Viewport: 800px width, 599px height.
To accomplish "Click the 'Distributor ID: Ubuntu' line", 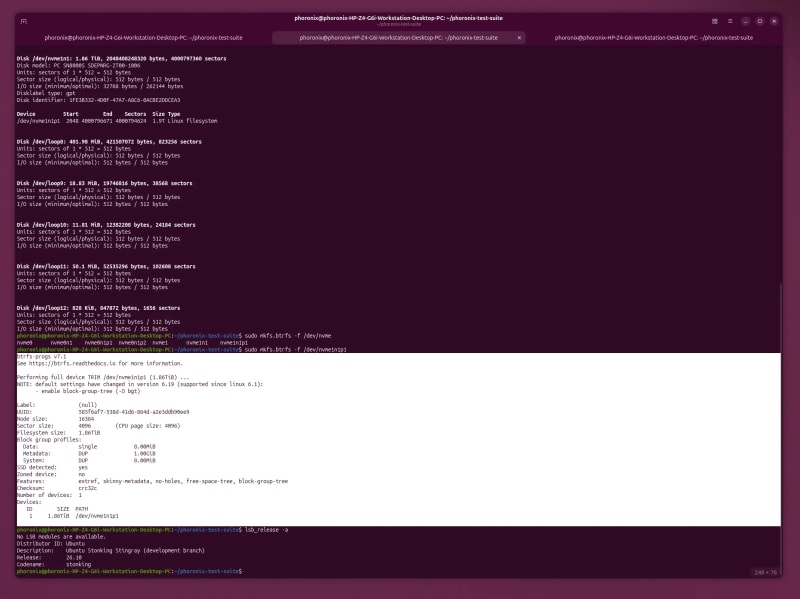I will point(51,544).
